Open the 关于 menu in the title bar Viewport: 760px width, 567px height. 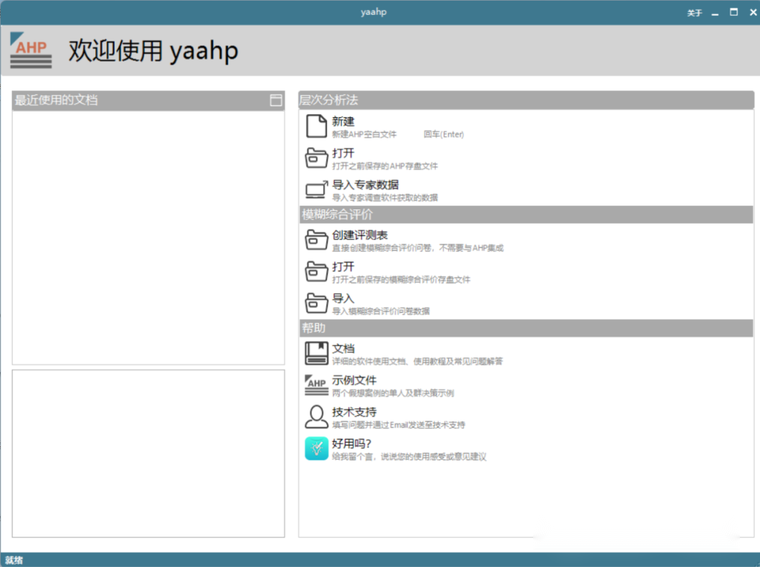694,13
